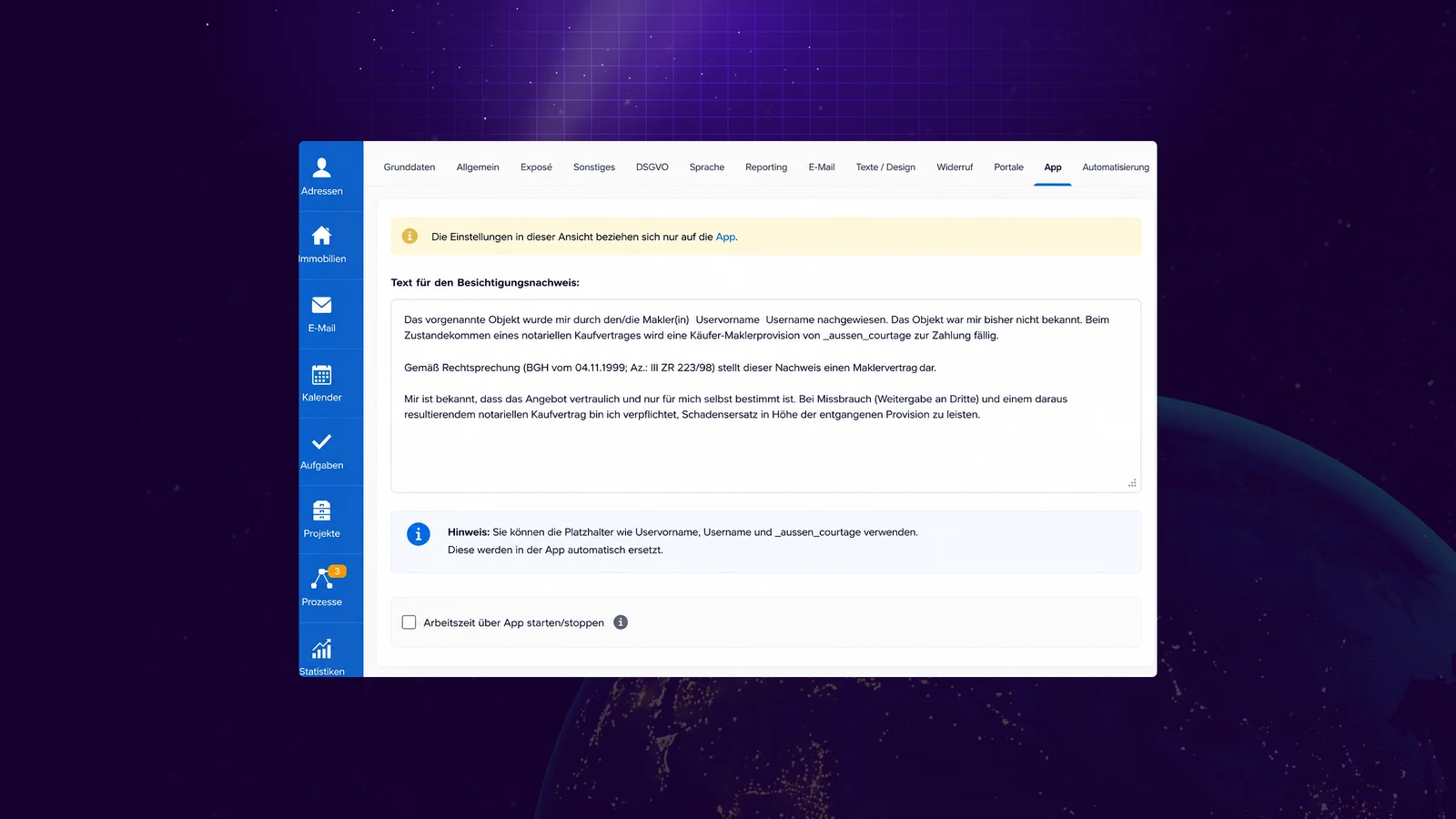This screenshot has width=1456, height=819.
Task: Enable Arbeitszeit über App starten/stoppen checkbox
Action: pos(409,622)
